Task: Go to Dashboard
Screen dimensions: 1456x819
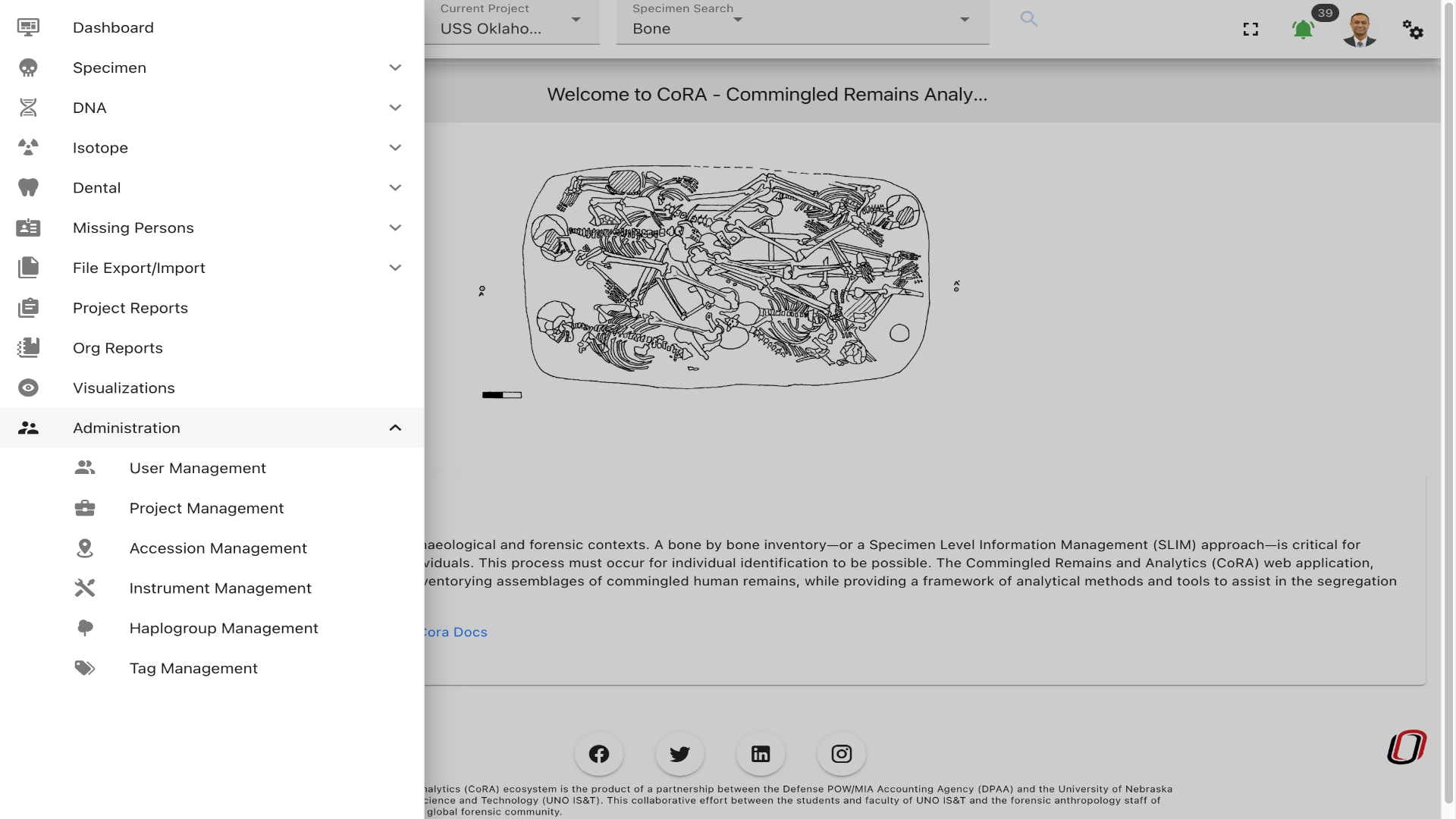Action: tap(212, 28)
